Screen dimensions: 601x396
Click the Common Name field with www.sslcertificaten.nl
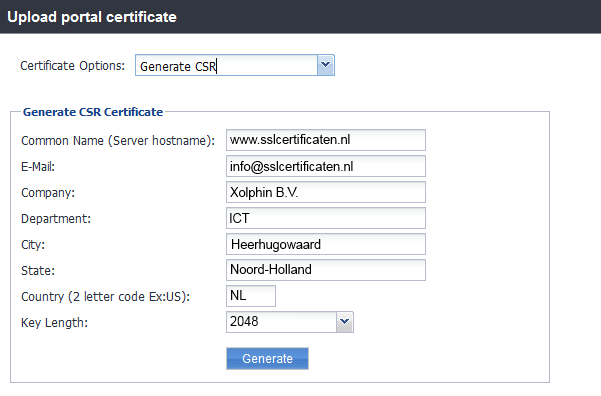(326, 140)
